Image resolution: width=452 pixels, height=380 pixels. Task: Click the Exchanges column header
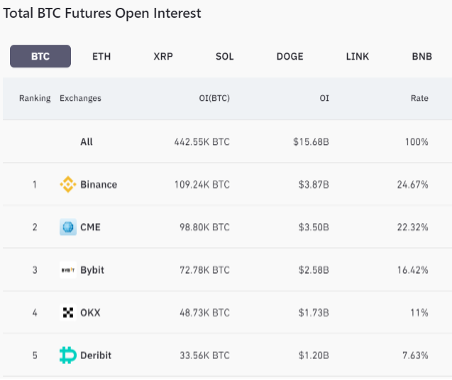tap(80, 98)
